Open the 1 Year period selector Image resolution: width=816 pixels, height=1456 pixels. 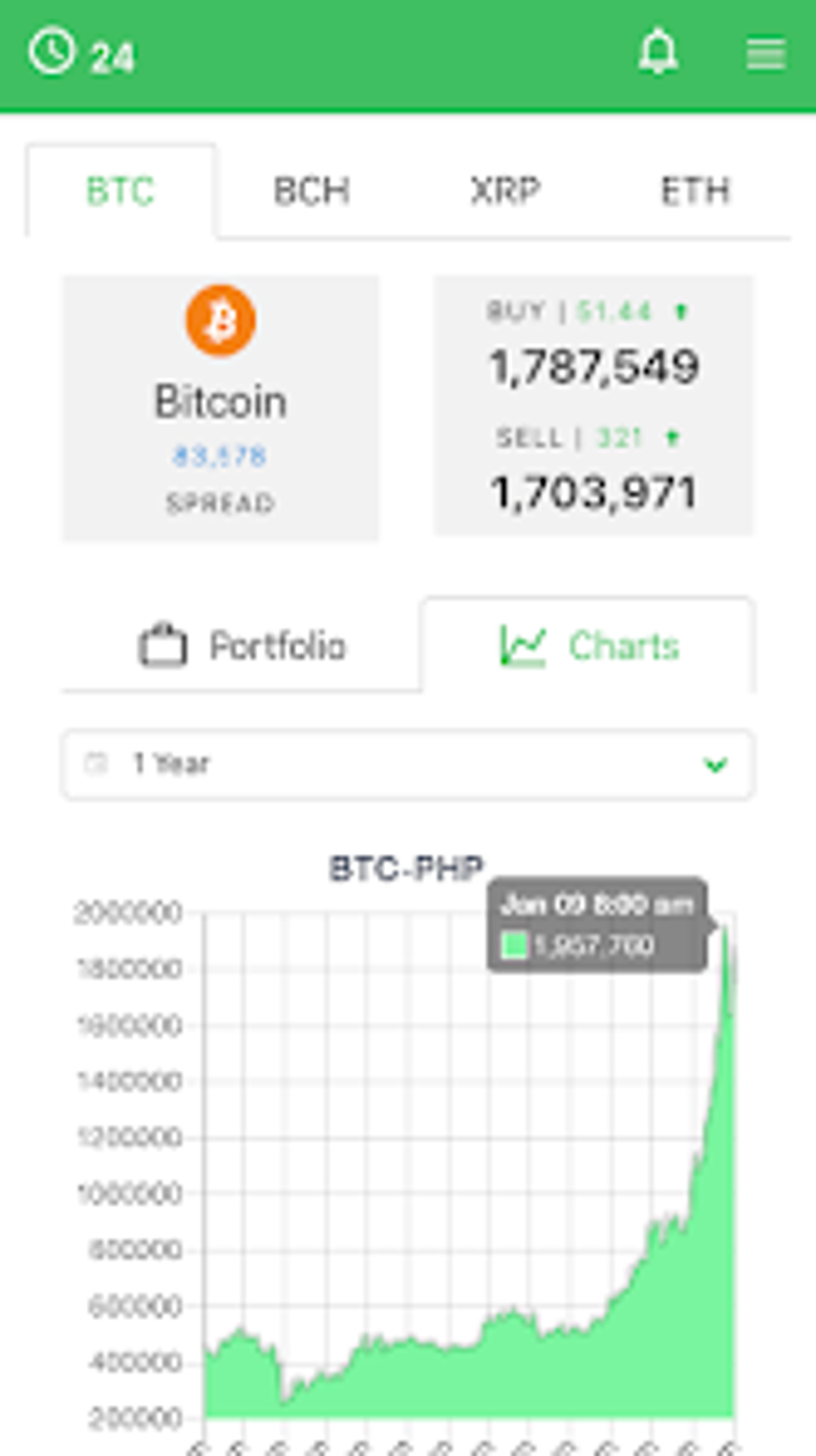pos(407,764)
